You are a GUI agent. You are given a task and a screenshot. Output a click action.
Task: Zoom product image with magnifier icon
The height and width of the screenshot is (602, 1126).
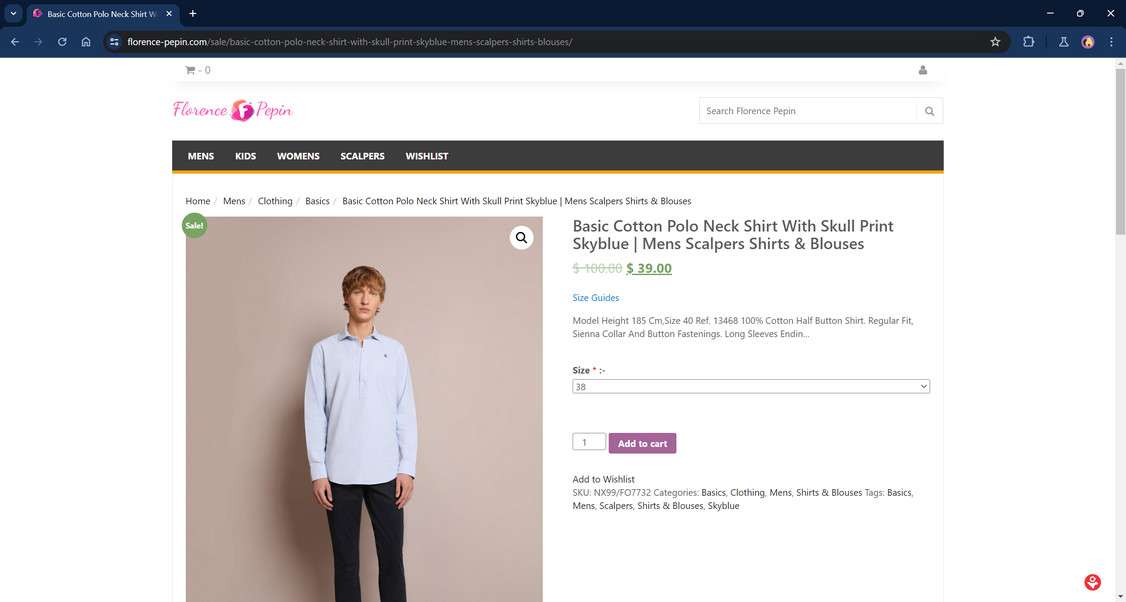521,238
